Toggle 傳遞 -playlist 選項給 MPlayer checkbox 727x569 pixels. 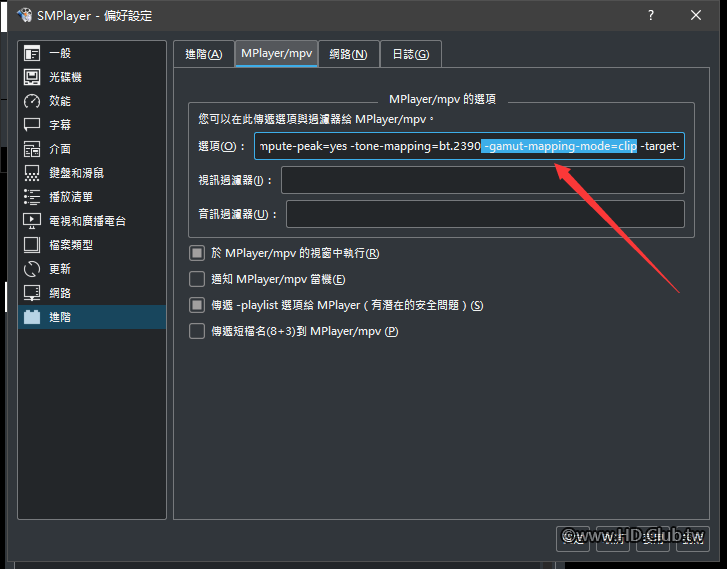(197, 305)
